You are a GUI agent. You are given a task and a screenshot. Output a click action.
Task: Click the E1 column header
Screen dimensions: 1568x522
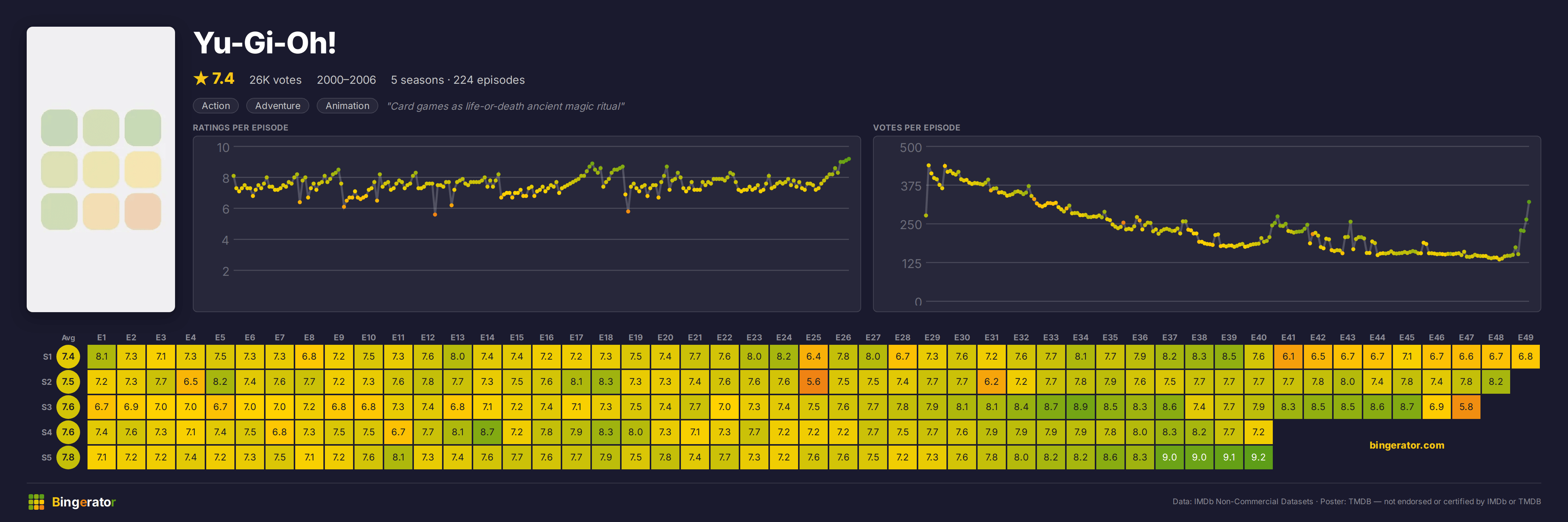click(102, 338)
